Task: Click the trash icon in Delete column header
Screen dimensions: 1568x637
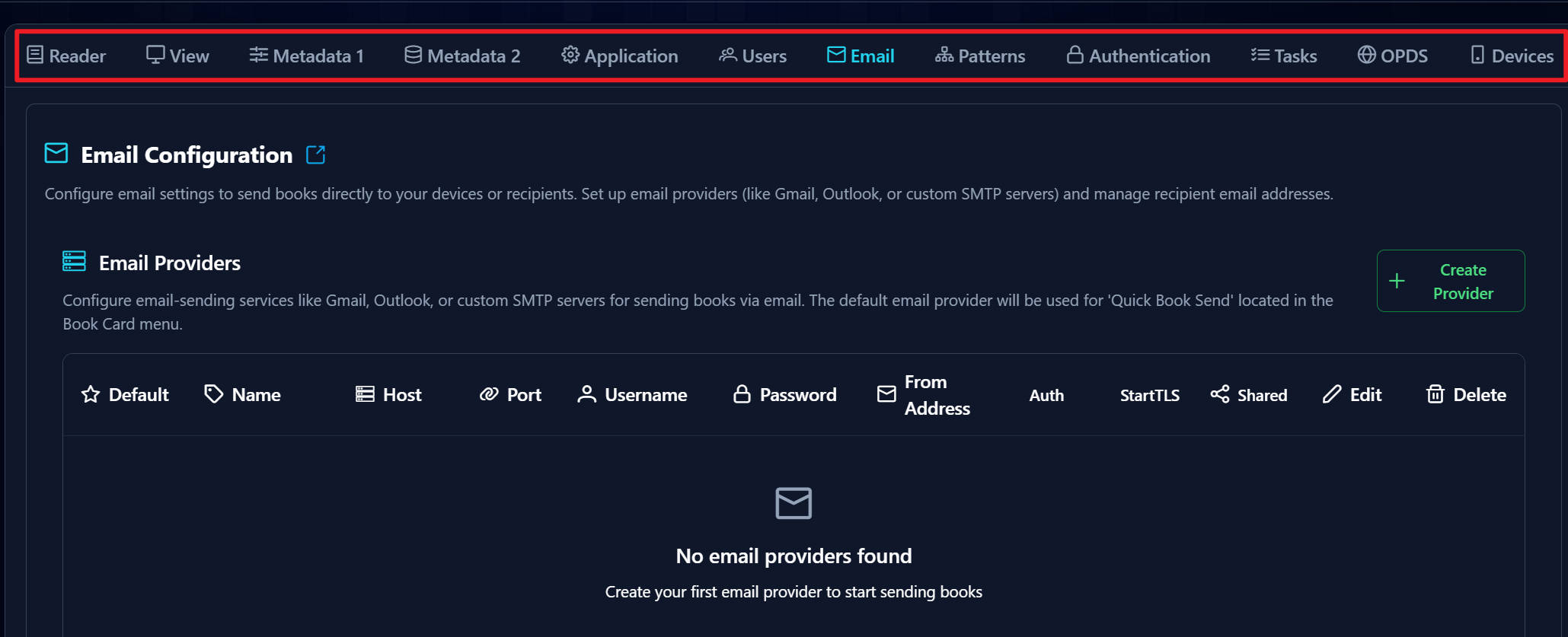Action: point(1435,394)
